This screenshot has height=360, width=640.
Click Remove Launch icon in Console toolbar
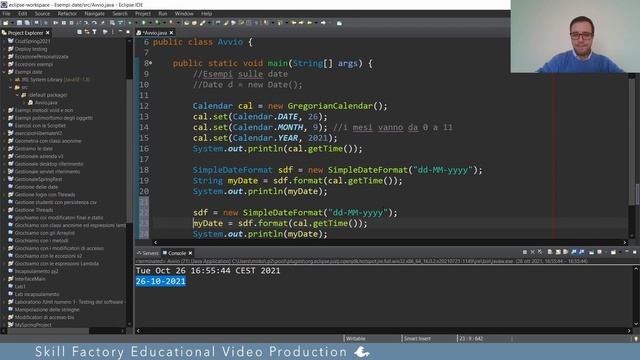[x=532, y=252]
